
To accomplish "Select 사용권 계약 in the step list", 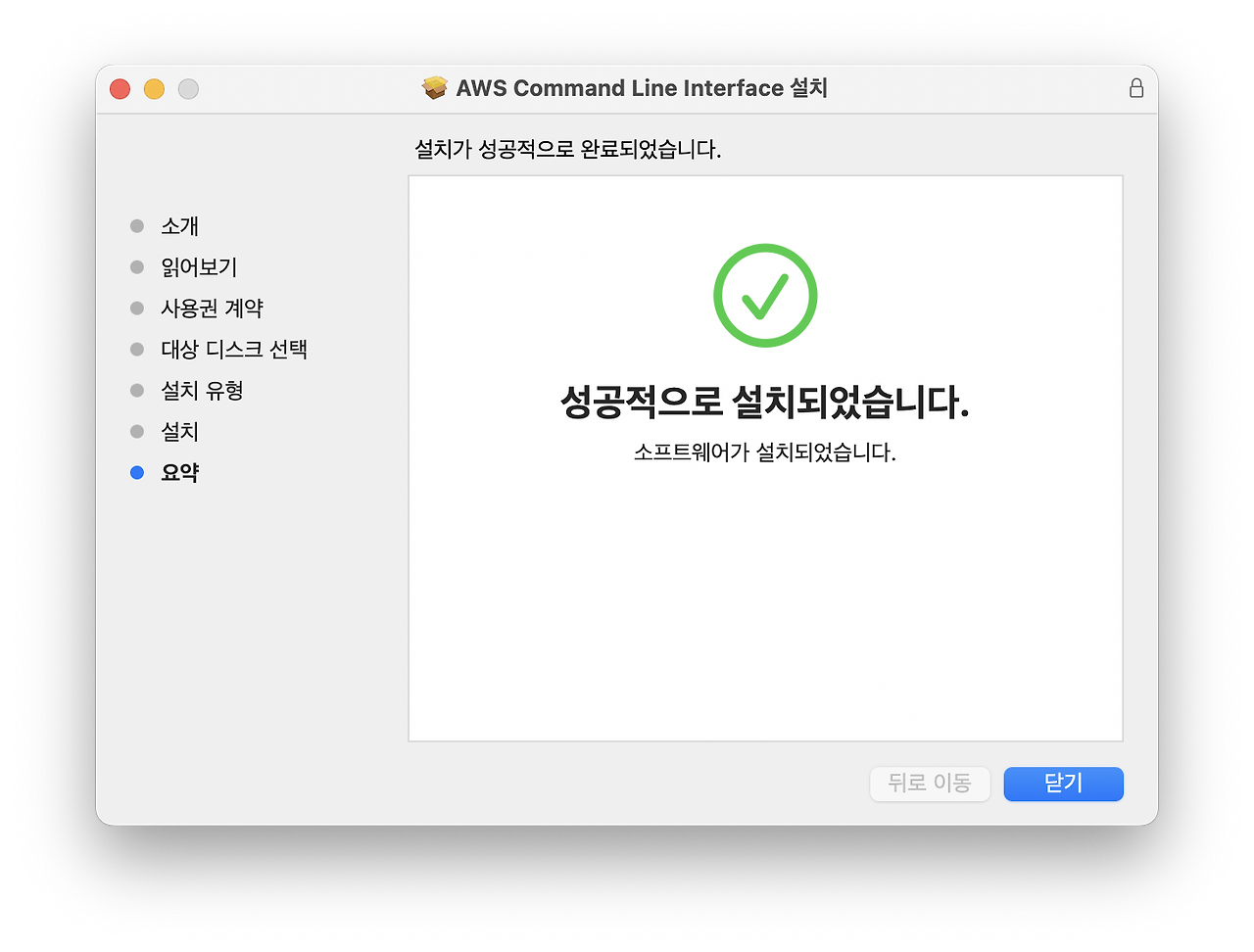I will (212, 308).
